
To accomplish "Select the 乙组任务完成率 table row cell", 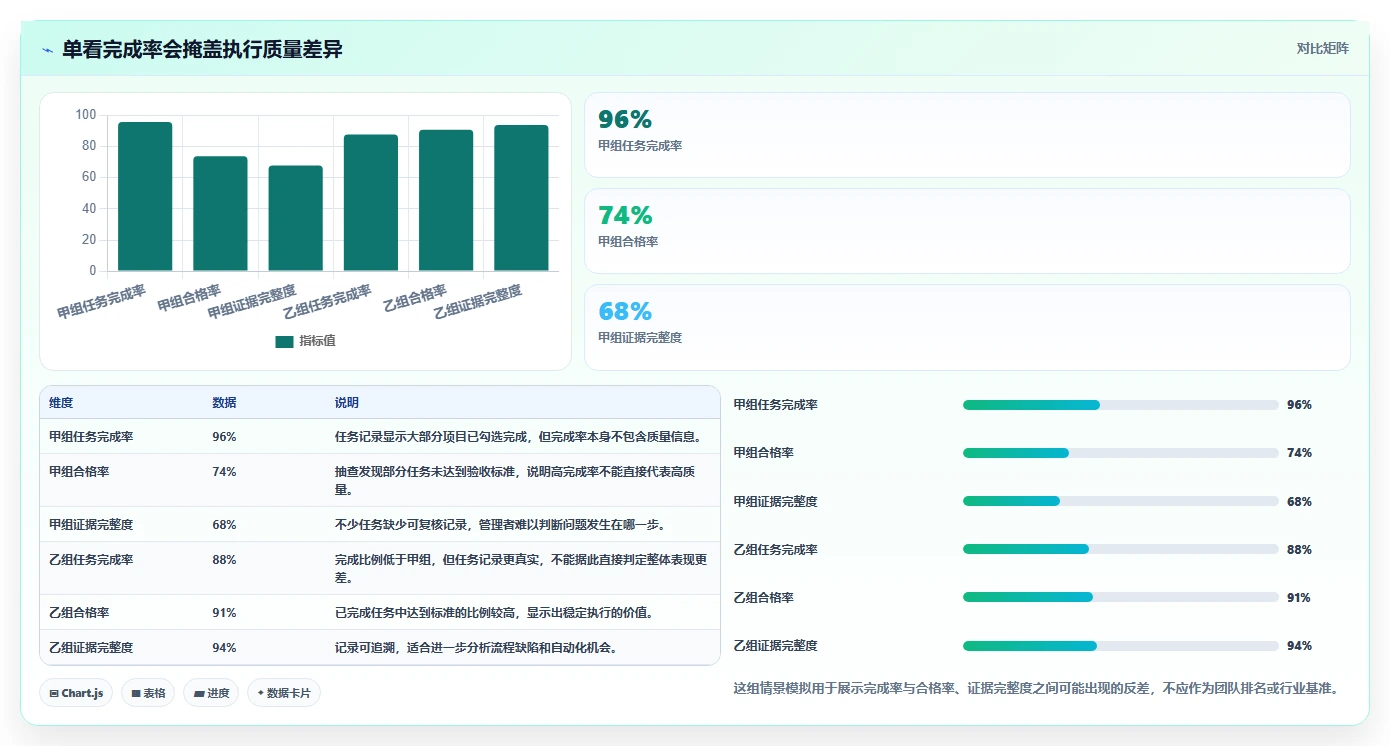I will point(91,560).
